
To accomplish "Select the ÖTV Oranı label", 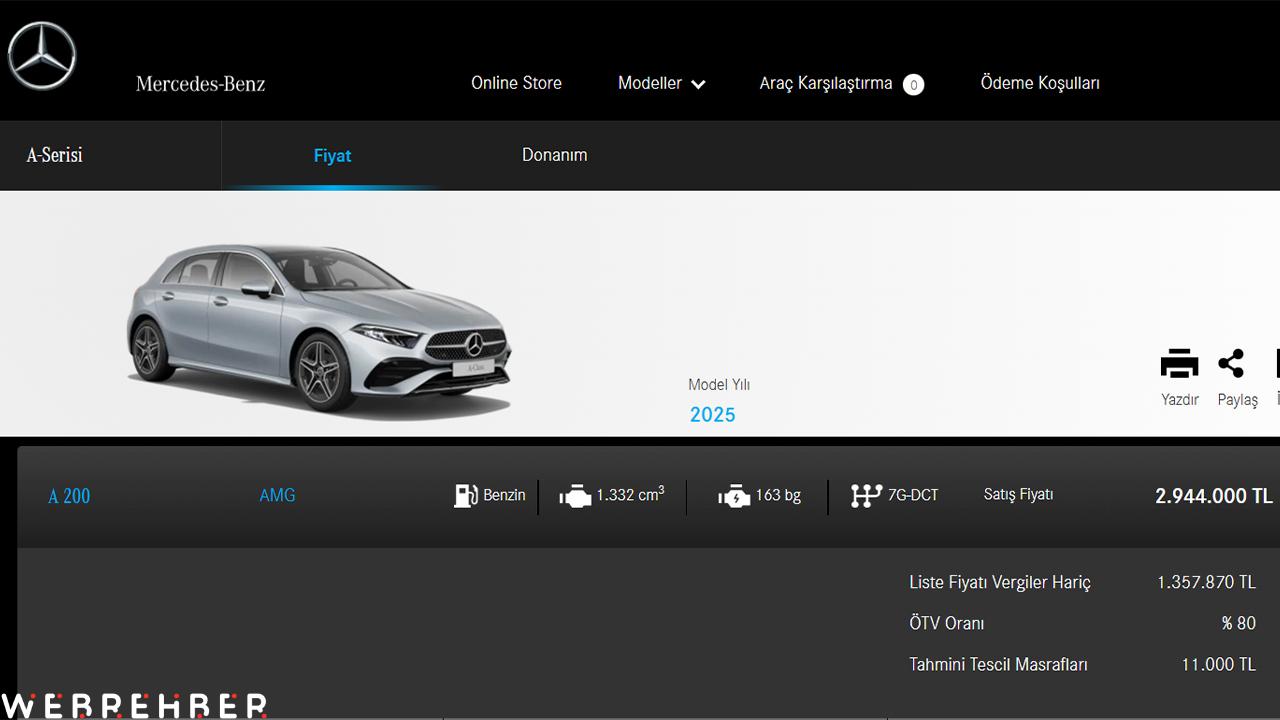I will 947,623.
